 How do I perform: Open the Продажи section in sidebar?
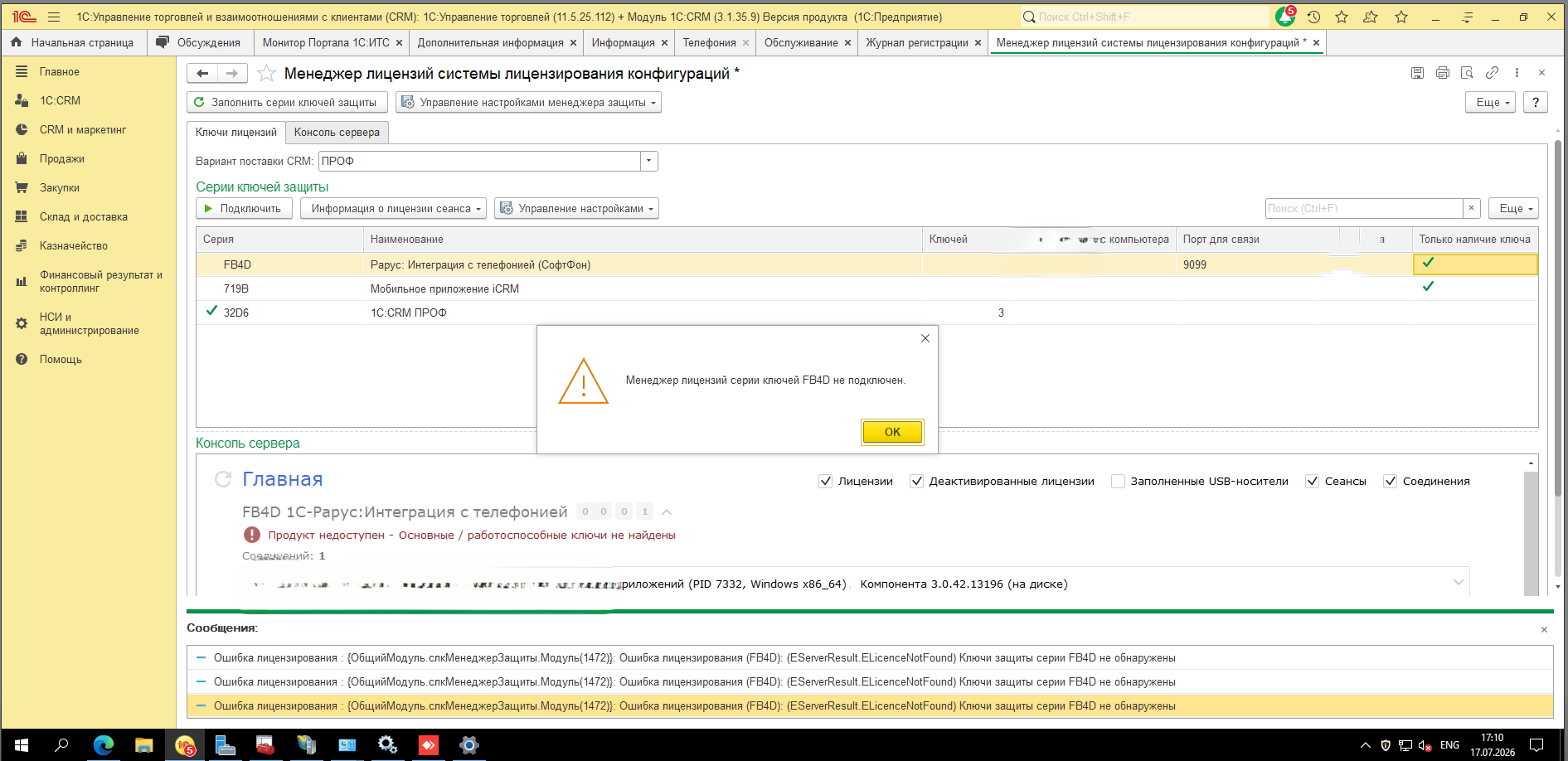click(x=61, y=158)
